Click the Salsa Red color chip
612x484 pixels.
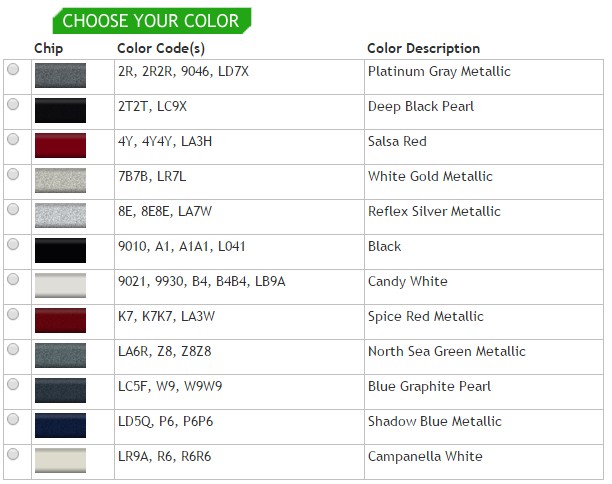60,145
